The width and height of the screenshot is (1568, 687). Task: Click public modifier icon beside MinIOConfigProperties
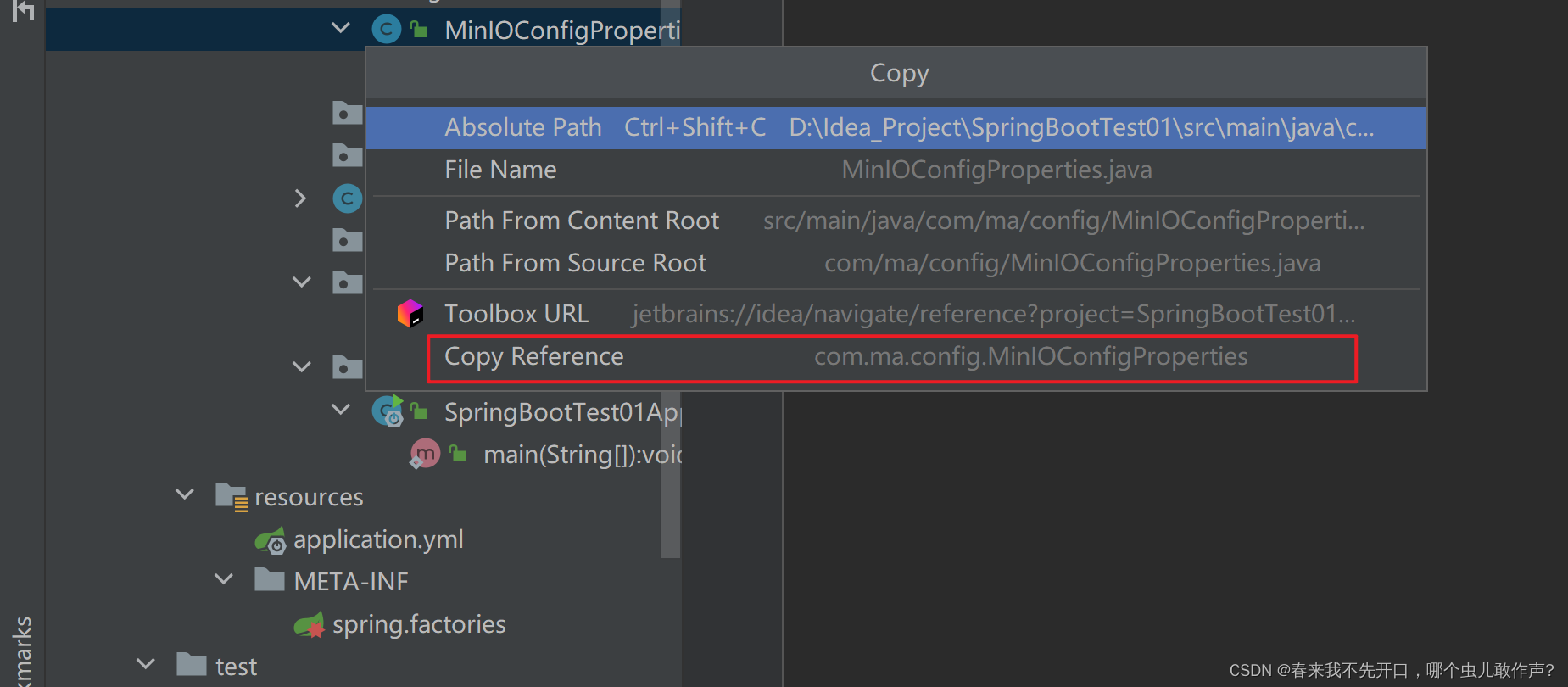pos(419,30)
